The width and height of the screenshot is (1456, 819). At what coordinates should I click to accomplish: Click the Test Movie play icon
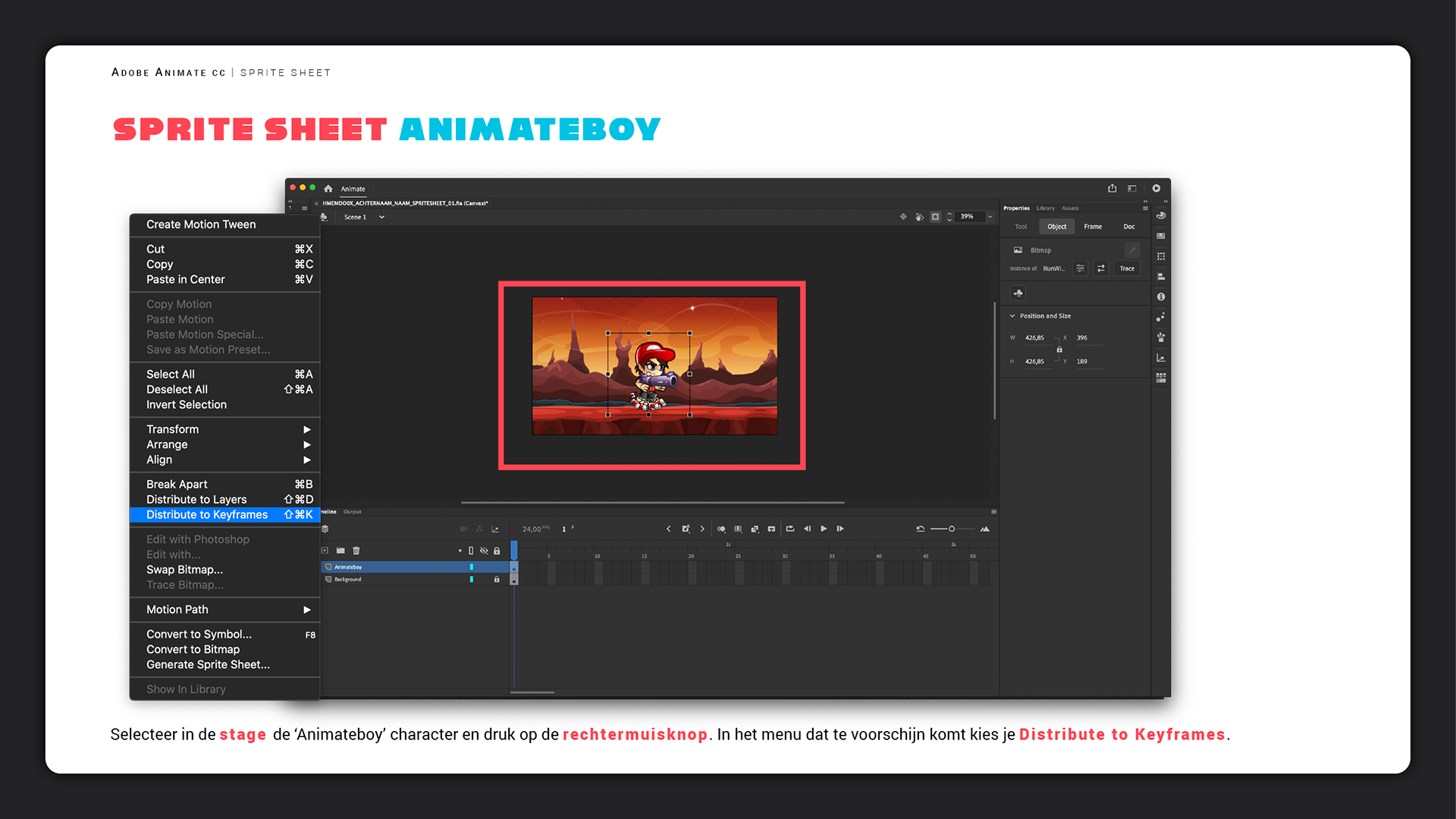1156,188
